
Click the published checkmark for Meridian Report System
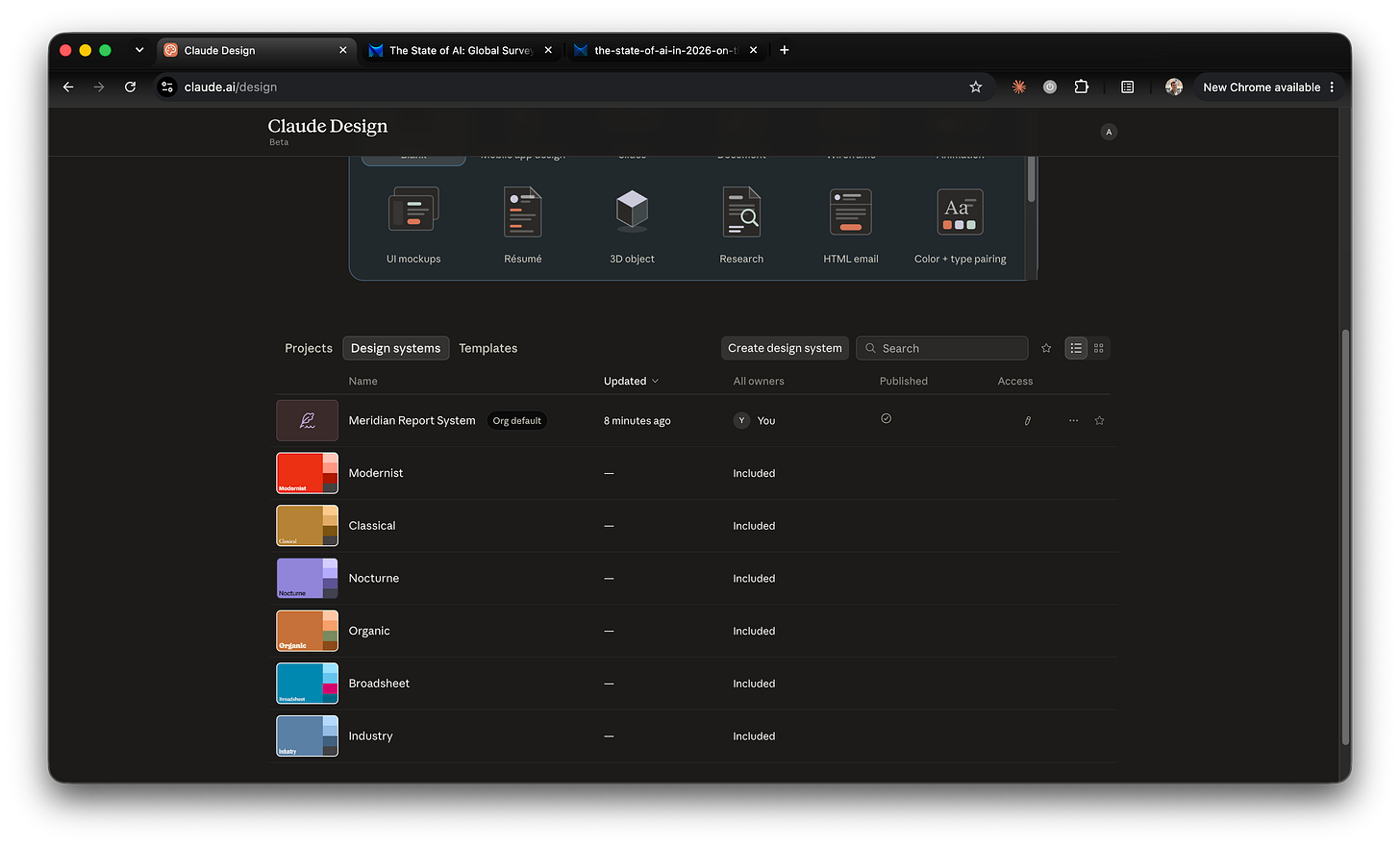pos(887,418)
